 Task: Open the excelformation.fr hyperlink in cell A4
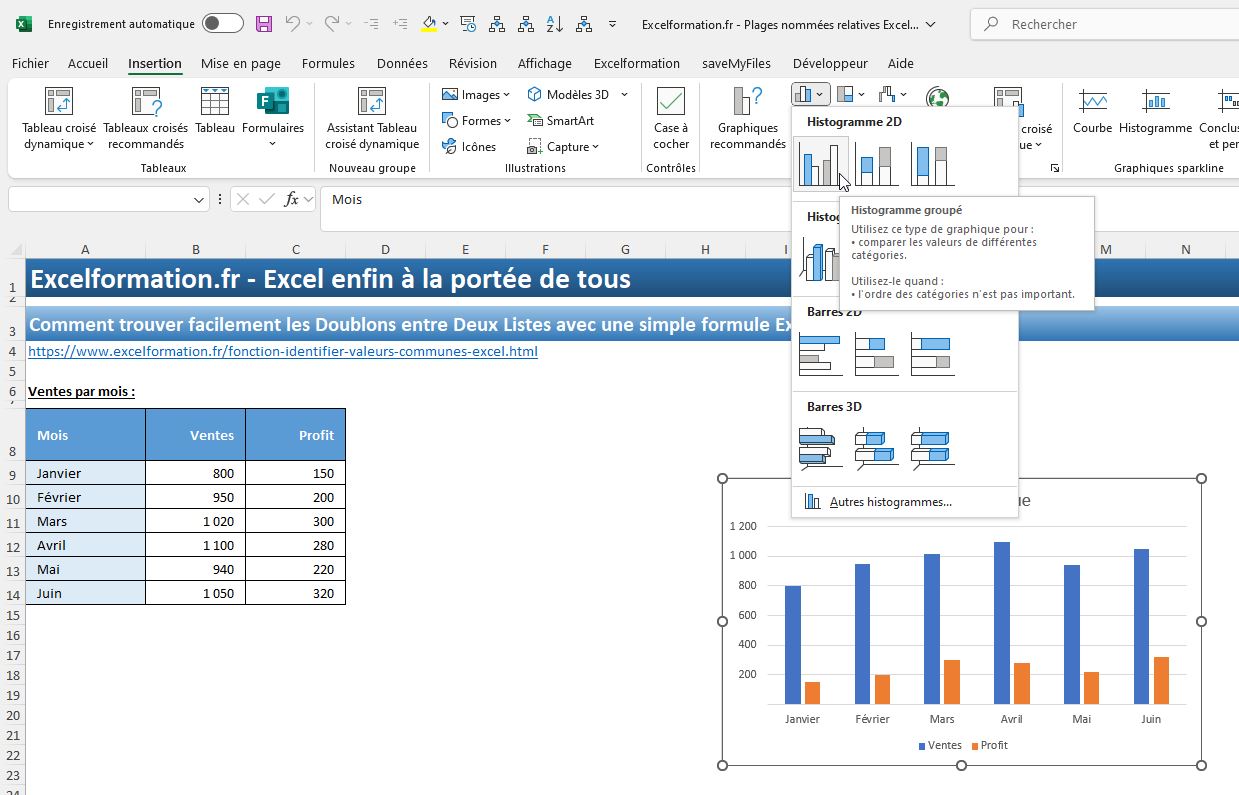pos(283,351)
